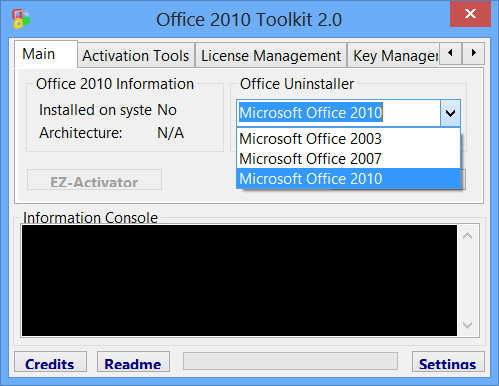
Task: Click the console scrollbar up arrow
Action: click(467, 236)
